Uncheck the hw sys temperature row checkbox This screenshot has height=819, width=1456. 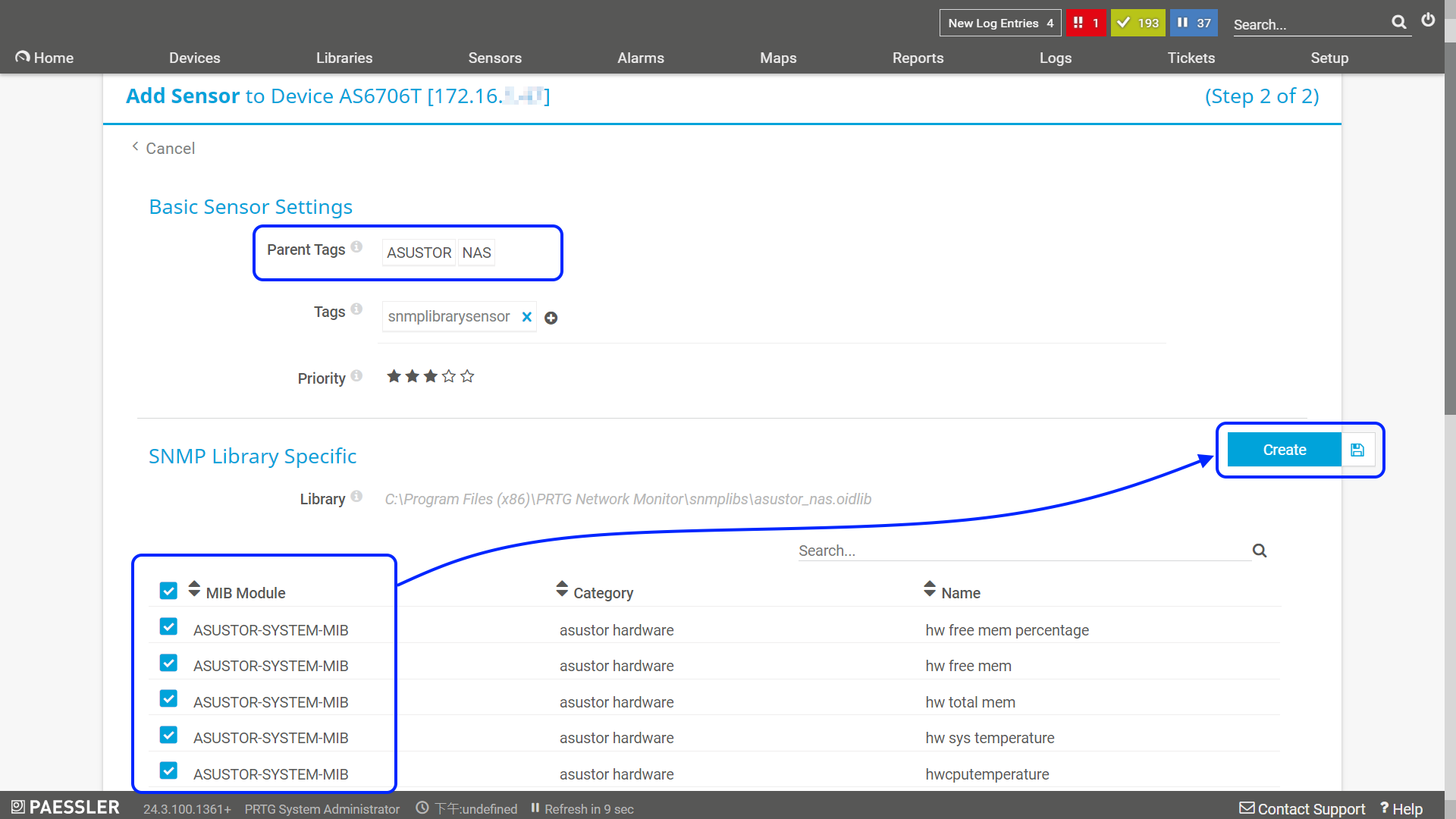coord(168,735)
